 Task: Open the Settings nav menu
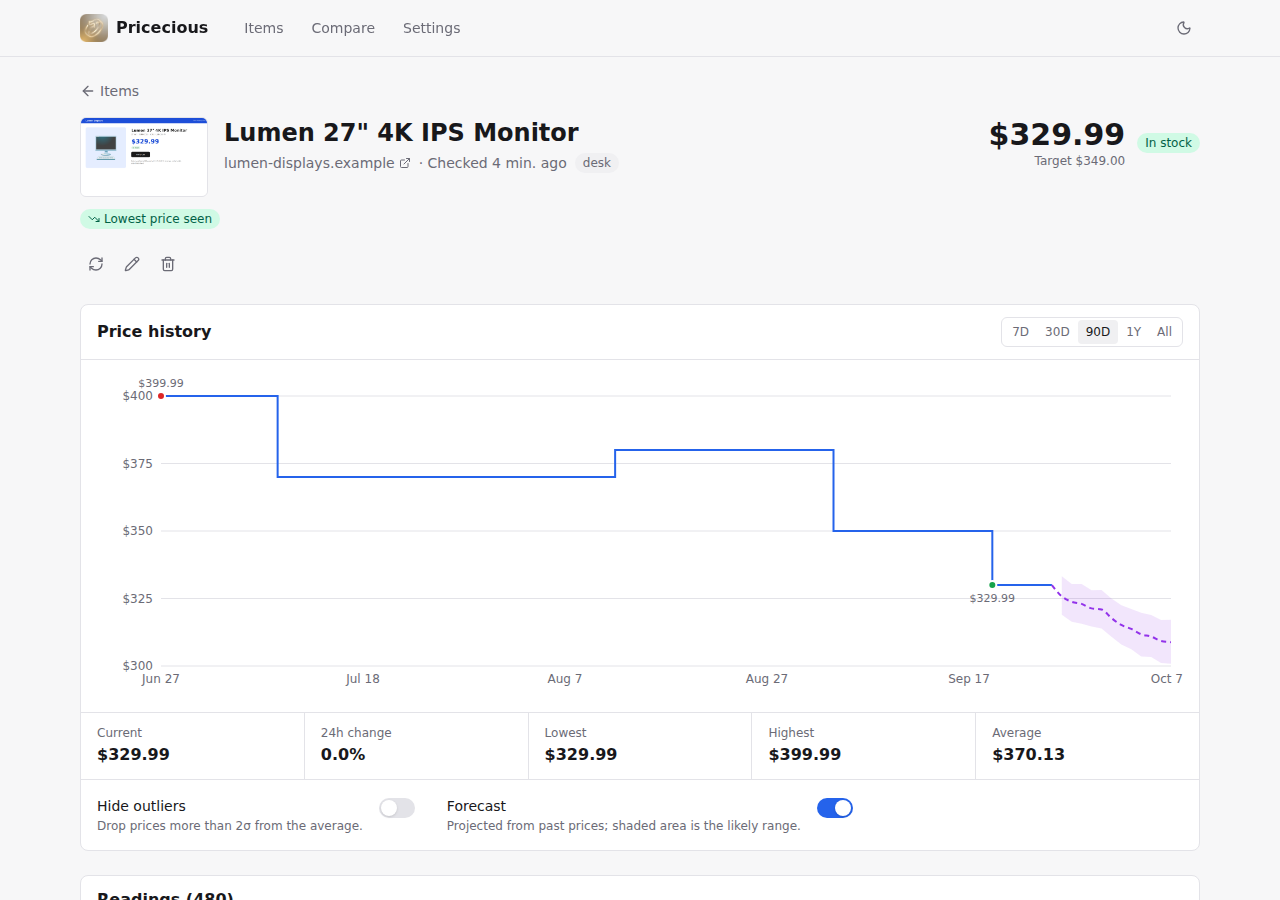pyautogui.click(x=432, y=28)
